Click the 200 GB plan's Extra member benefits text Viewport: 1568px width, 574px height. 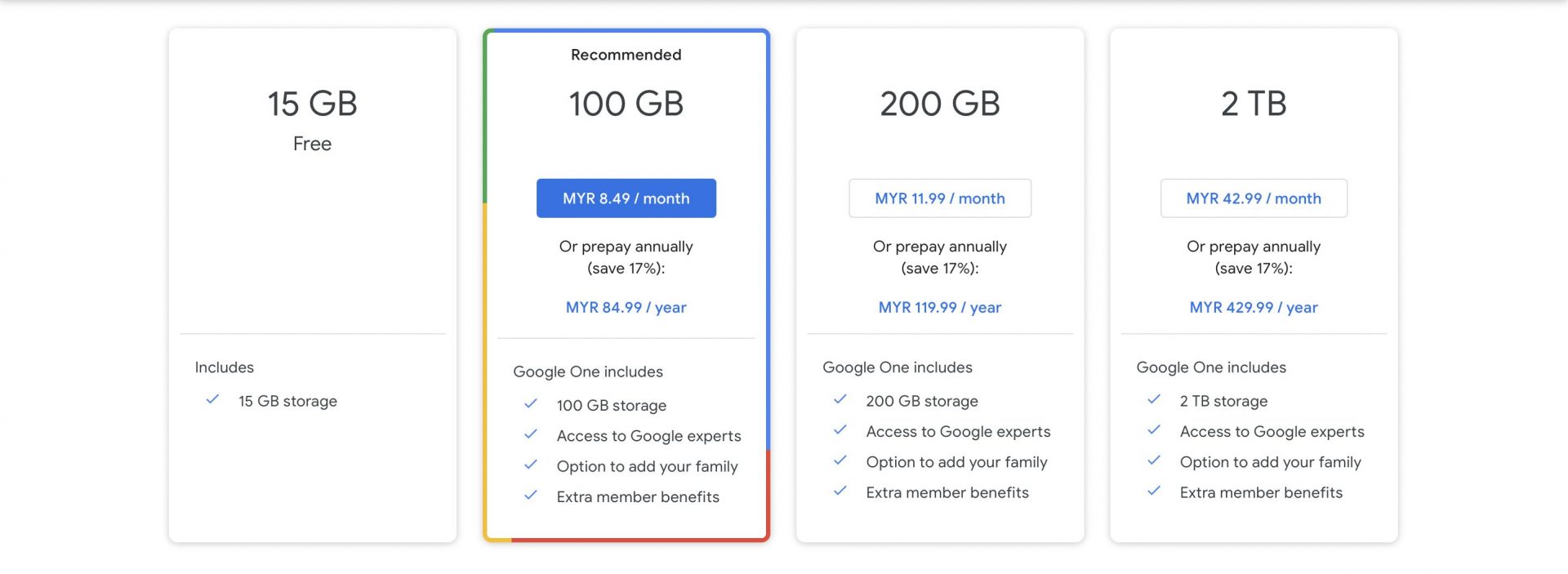point(947,492)
